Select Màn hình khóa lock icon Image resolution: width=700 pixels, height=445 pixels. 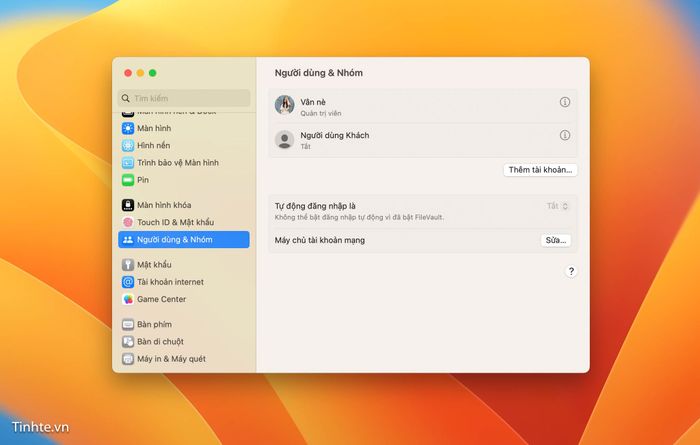(x=128, y=205)
